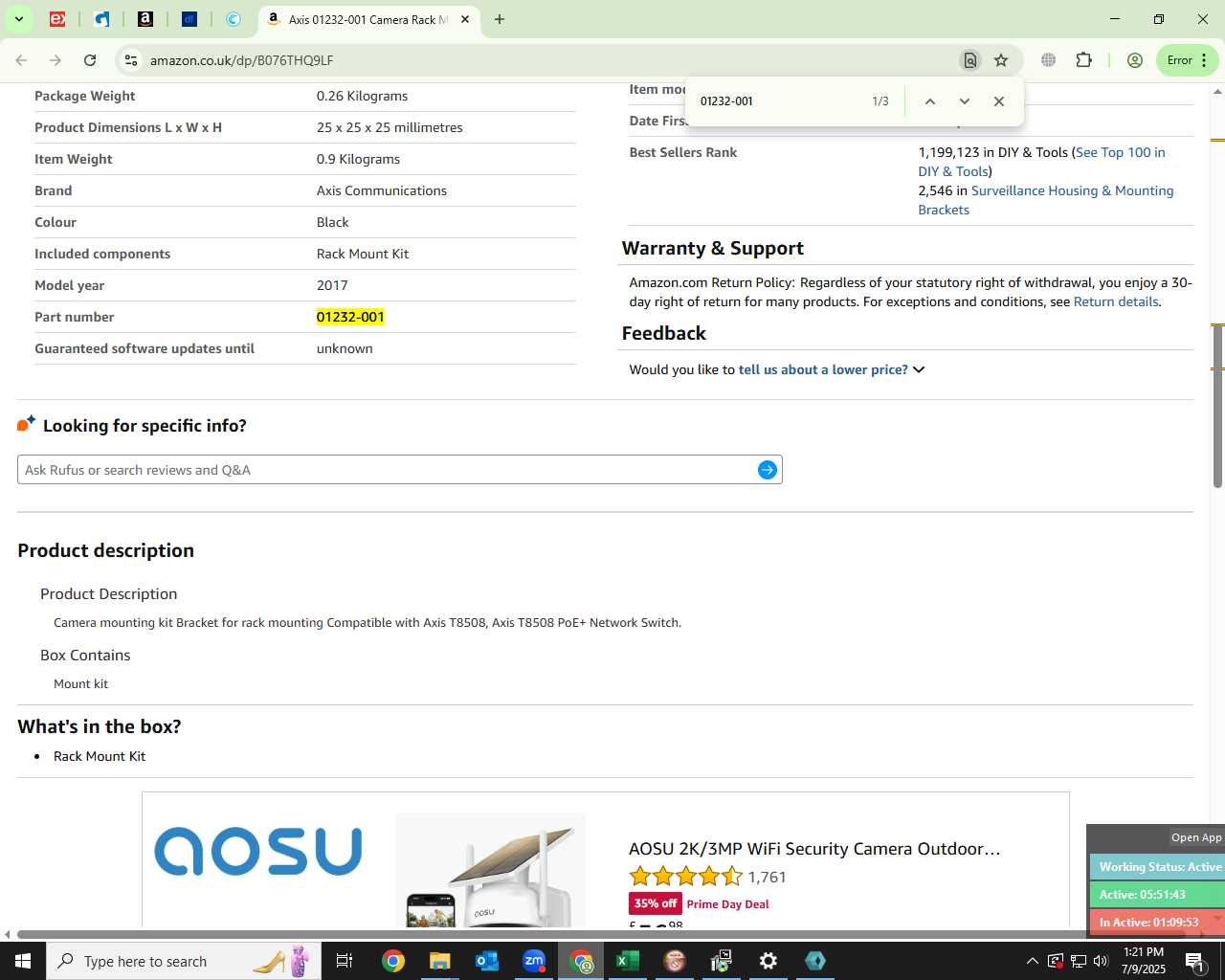1225x980 pixels.
Task: Show hidden system tray icons
Action: [x=1032, y=961]
